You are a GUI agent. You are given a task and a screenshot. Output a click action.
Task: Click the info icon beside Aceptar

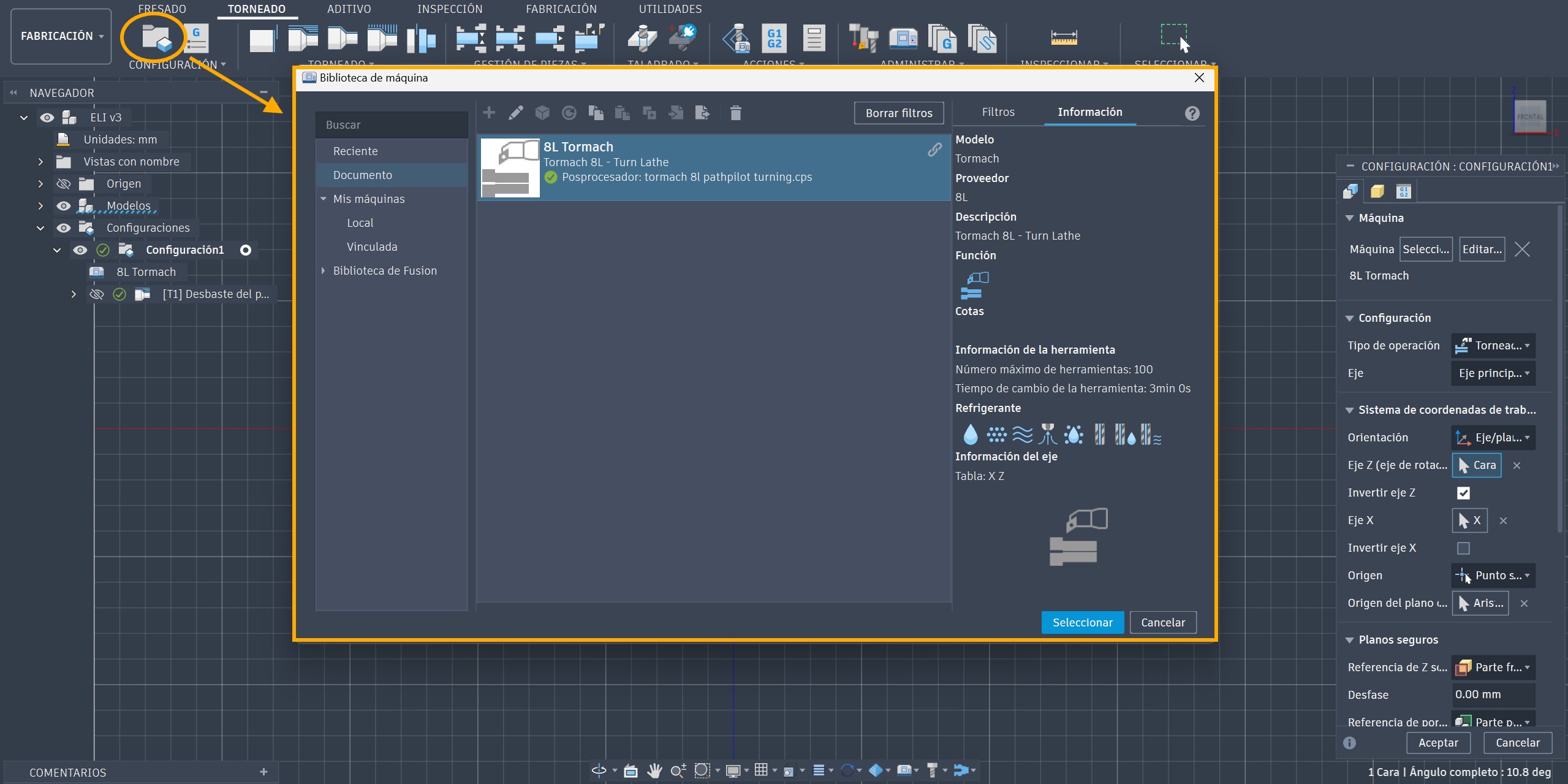(1349, 743)
